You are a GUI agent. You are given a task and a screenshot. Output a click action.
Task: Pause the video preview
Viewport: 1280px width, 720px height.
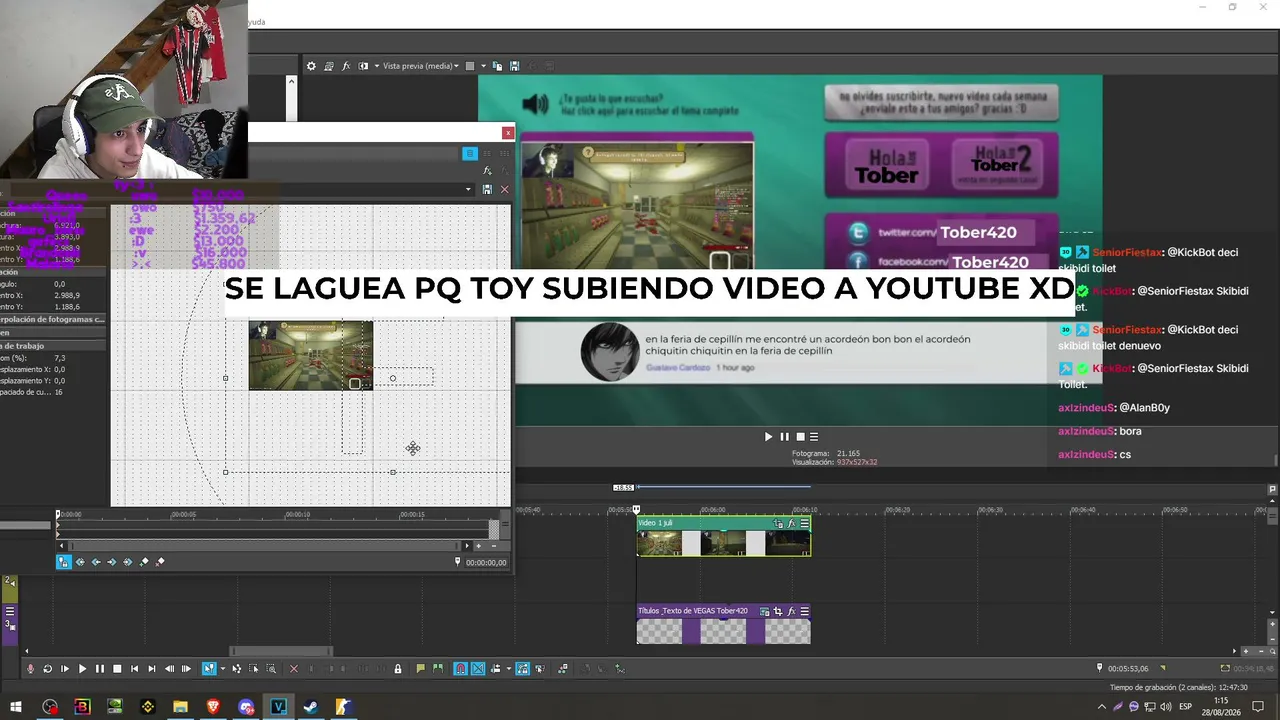[784, 436]
